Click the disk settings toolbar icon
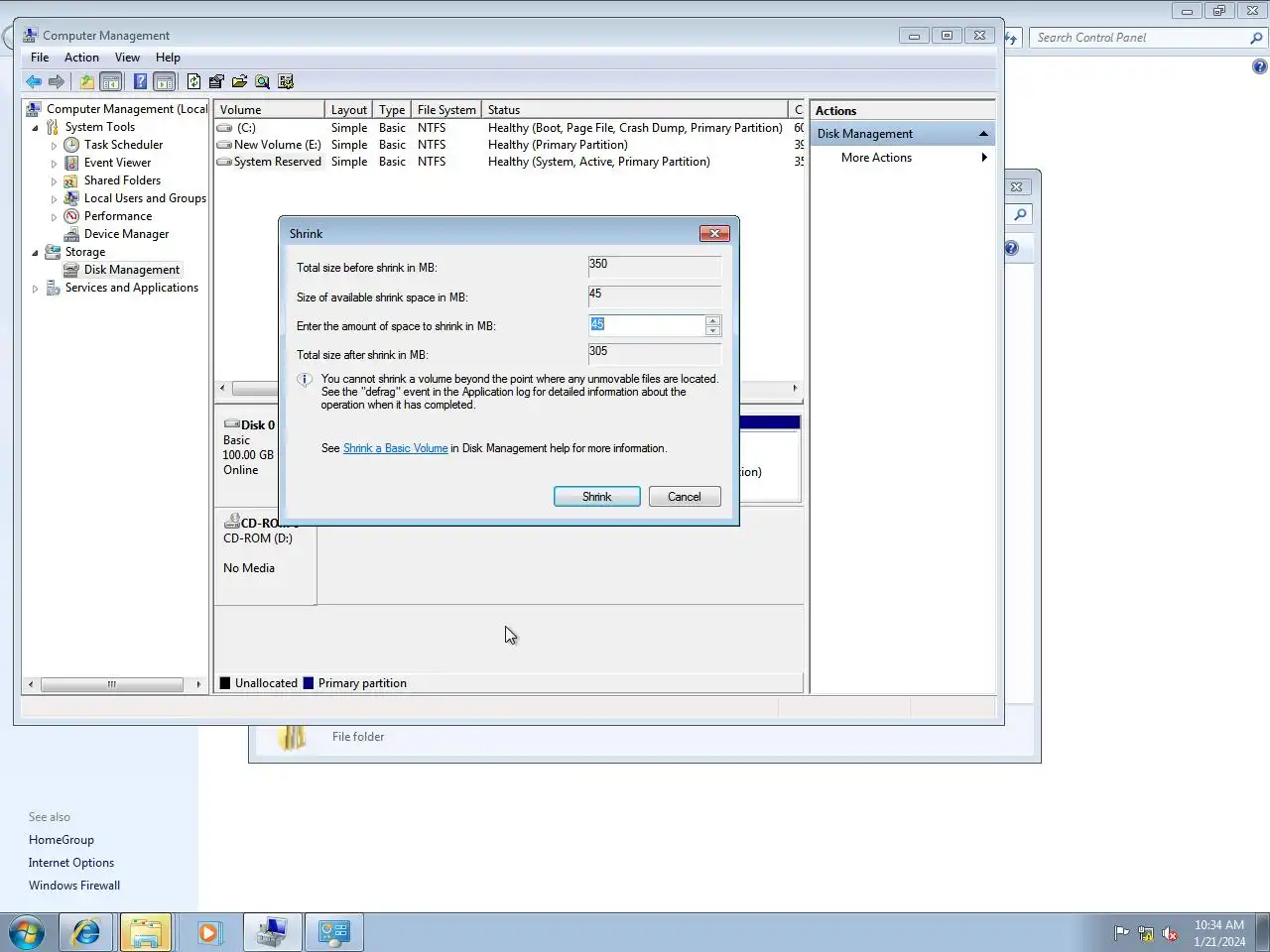Viewport: 1270px width, 952px height. pos(286,81)
